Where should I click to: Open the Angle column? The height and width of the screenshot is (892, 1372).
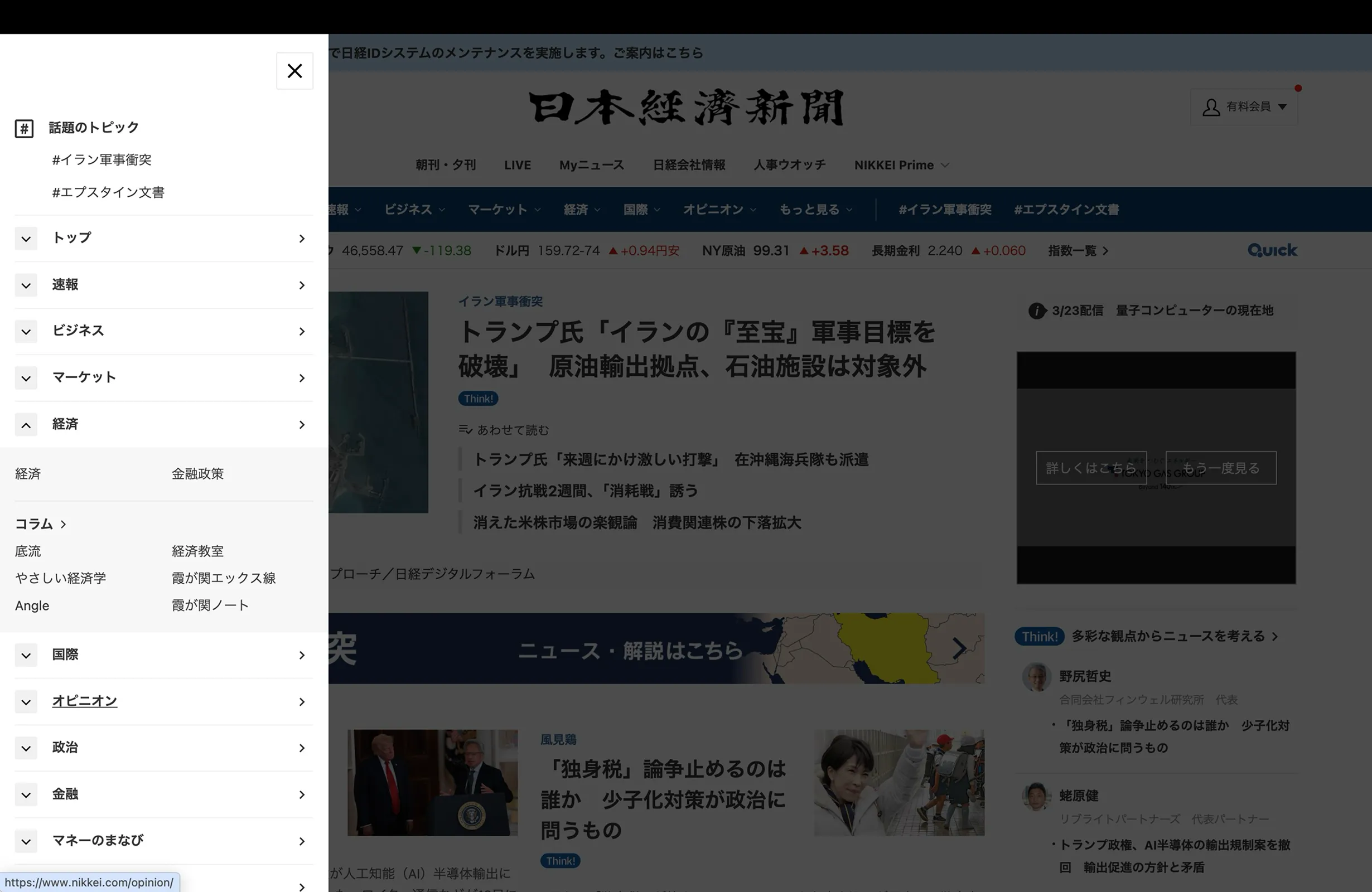(x=32, y=605)
